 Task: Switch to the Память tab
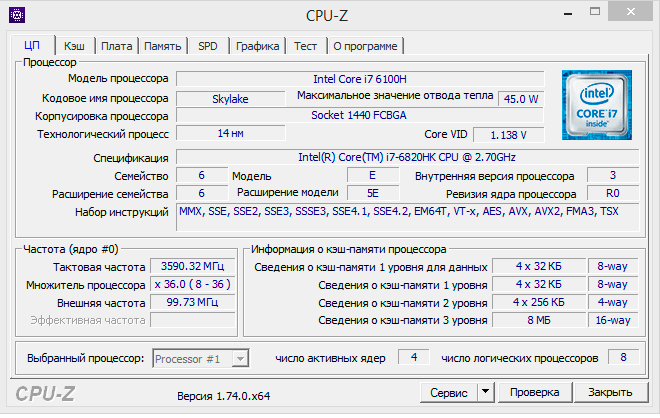tap(162, 46)
